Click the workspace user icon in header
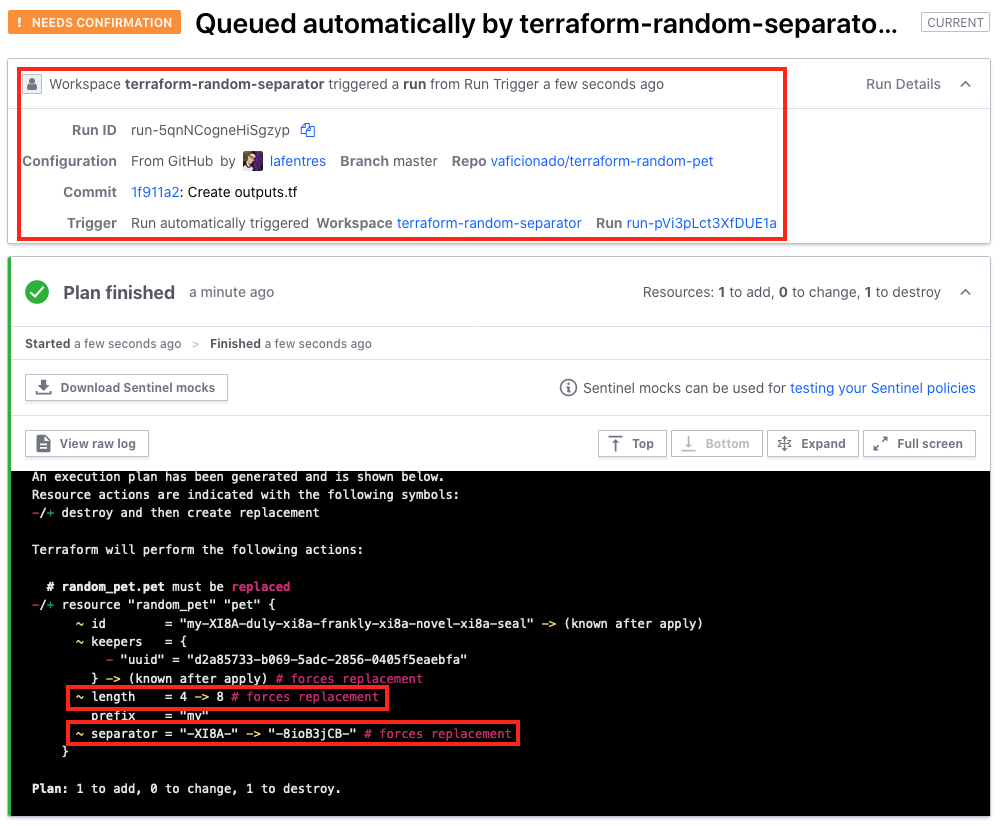Image resolution: width=1002 pixels, height=826 pixels. 33,84
